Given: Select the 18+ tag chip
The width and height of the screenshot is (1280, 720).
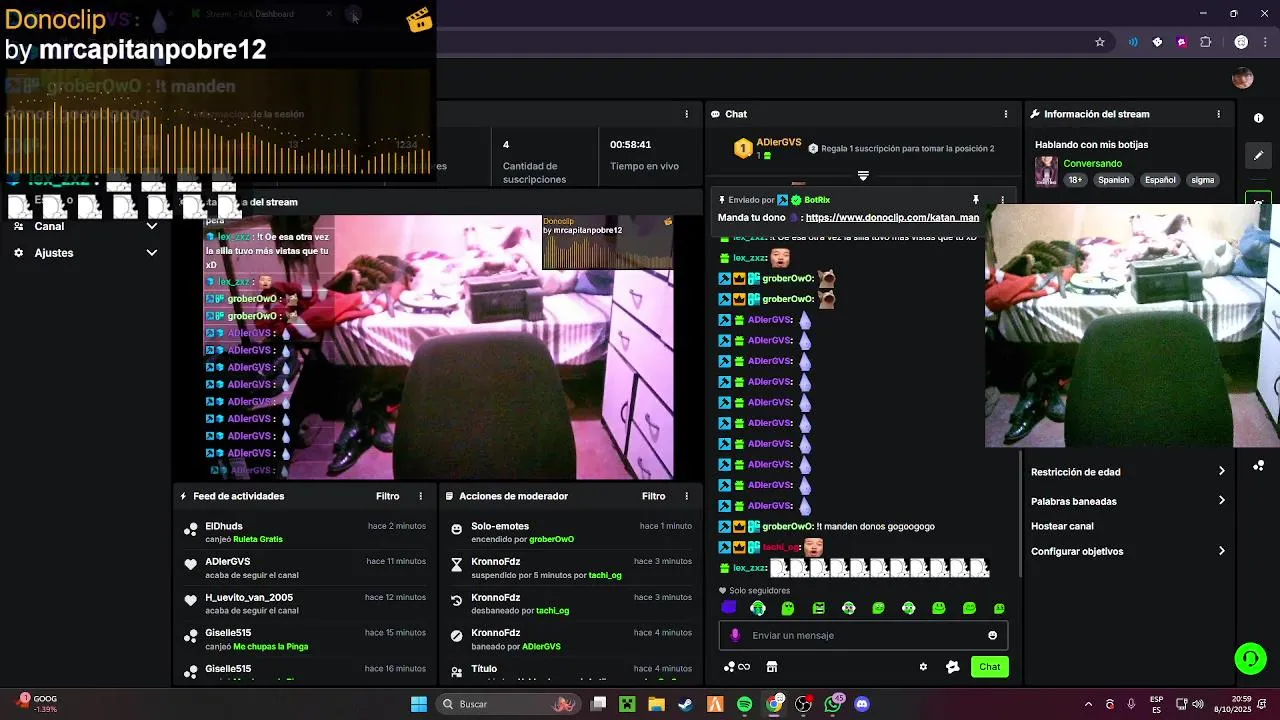Looking at the screenshot, I should click(1075, 180).
